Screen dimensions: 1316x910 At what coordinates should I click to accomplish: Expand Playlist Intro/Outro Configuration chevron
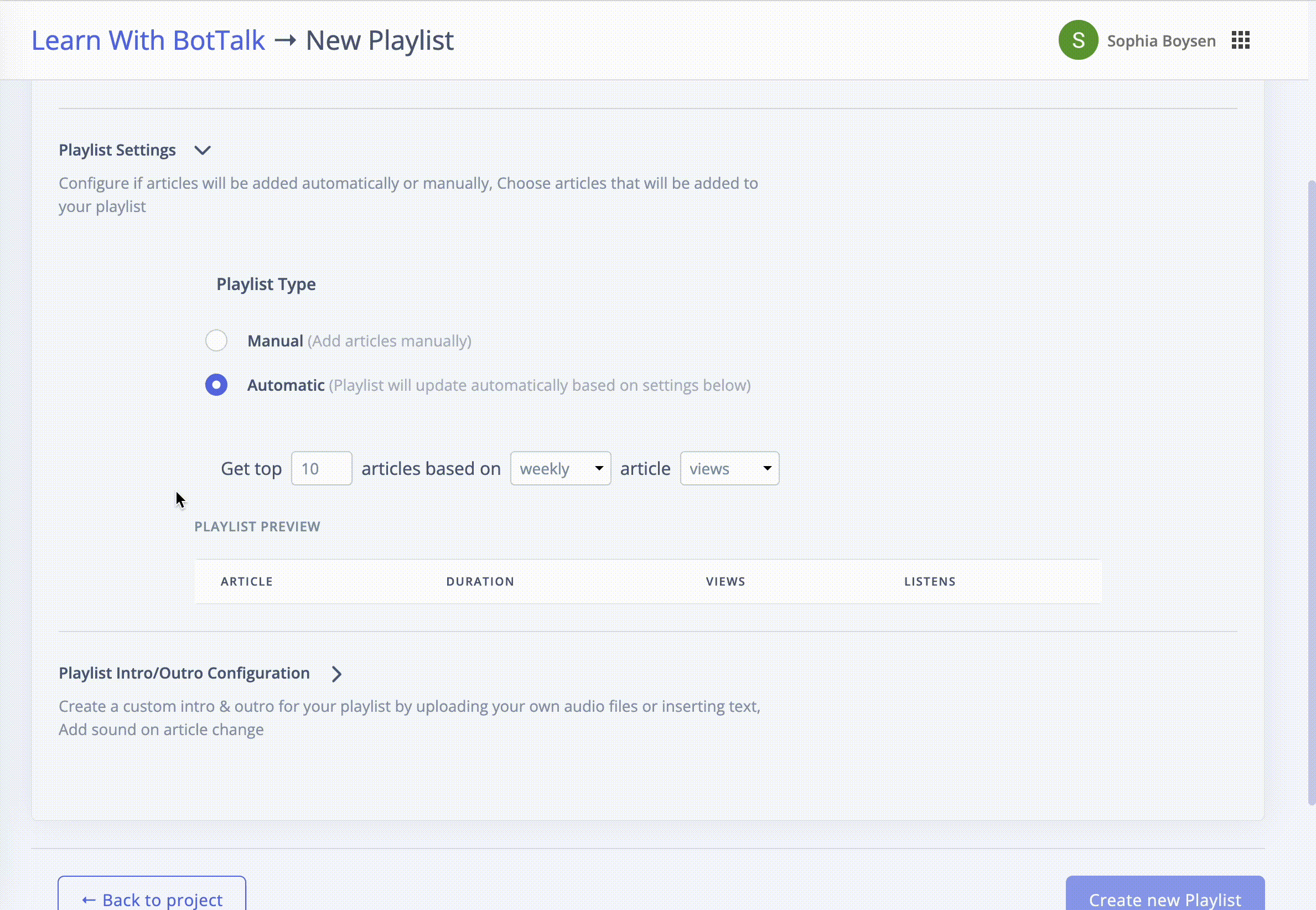click(336, 674)
